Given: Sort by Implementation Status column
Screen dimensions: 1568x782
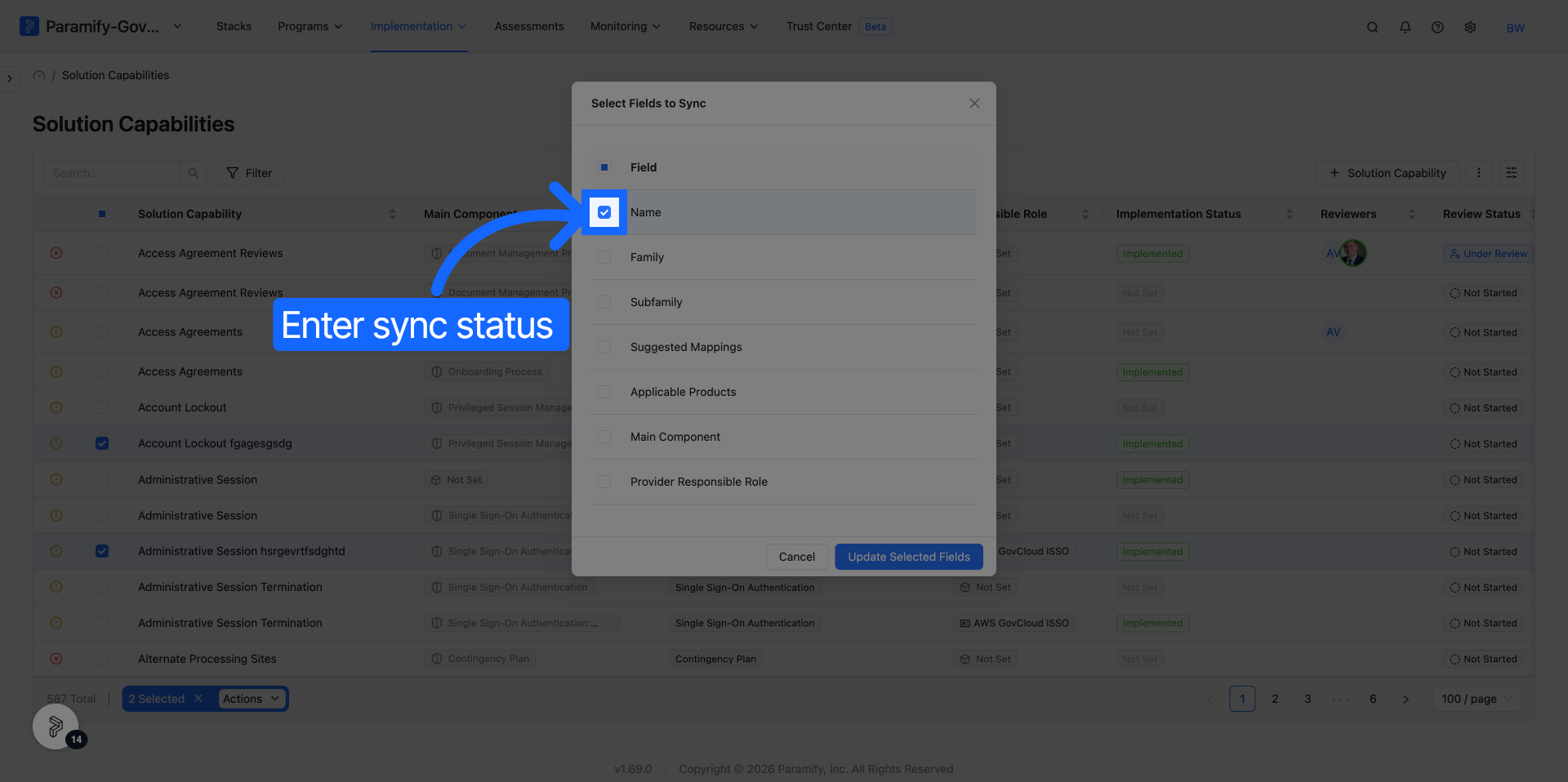Looking at the screenshot, I should pos(1290,214).
